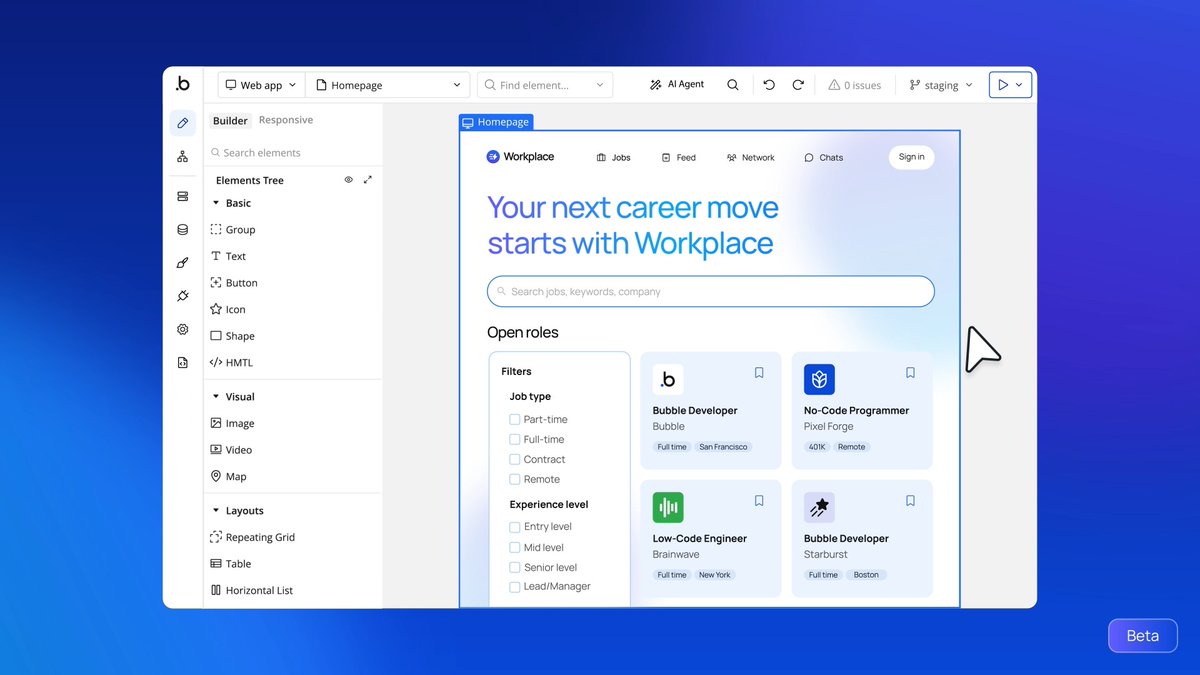Open the Plugins plug icon in sidebar
Image resolution: width=1200 pixels, height=675 pixels.
[182, 296]
